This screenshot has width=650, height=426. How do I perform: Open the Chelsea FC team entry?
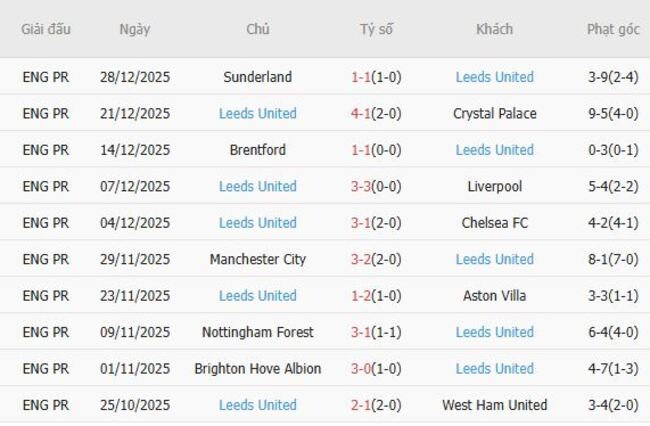494,223
